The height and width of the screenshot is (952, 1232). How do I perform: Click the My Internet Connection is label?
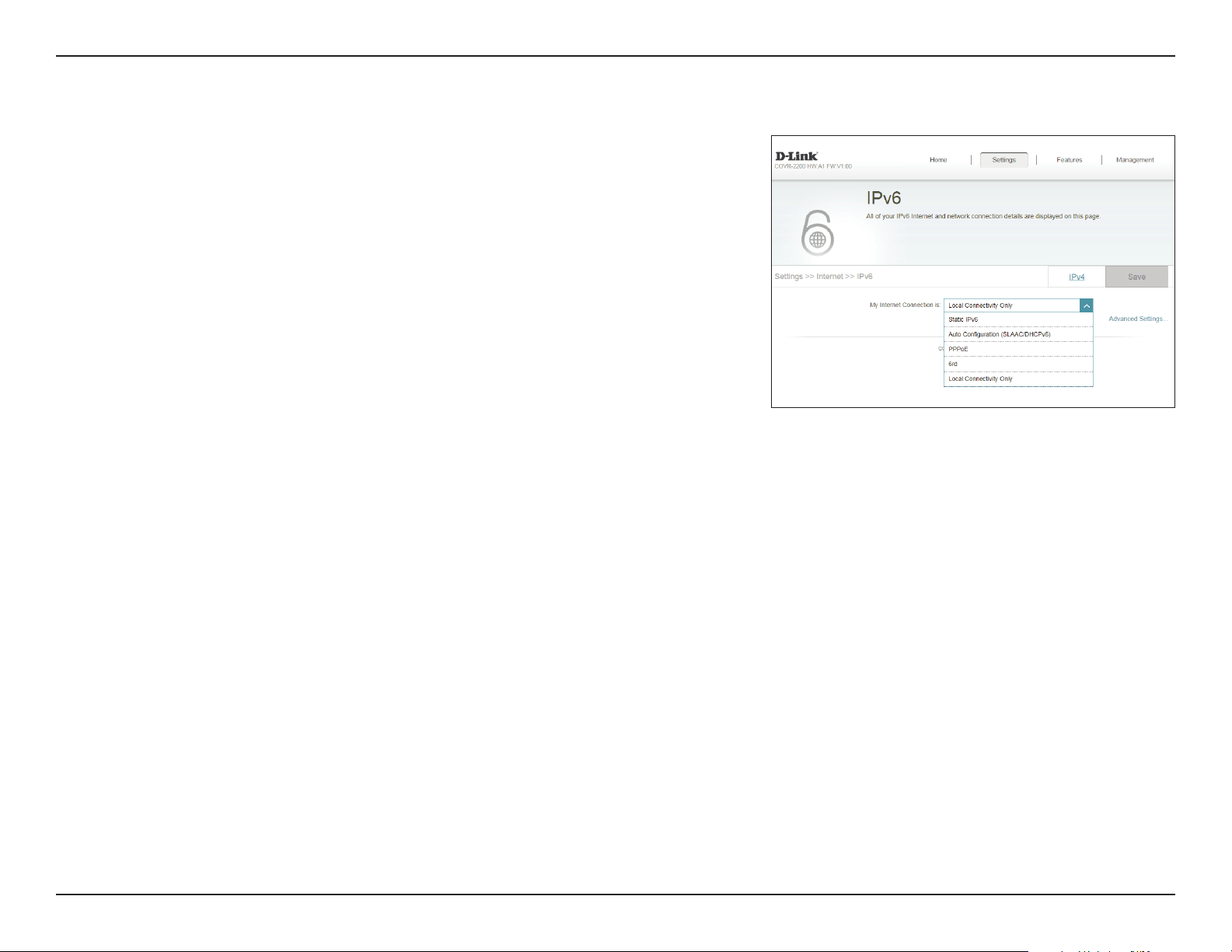tap(905, 305)
